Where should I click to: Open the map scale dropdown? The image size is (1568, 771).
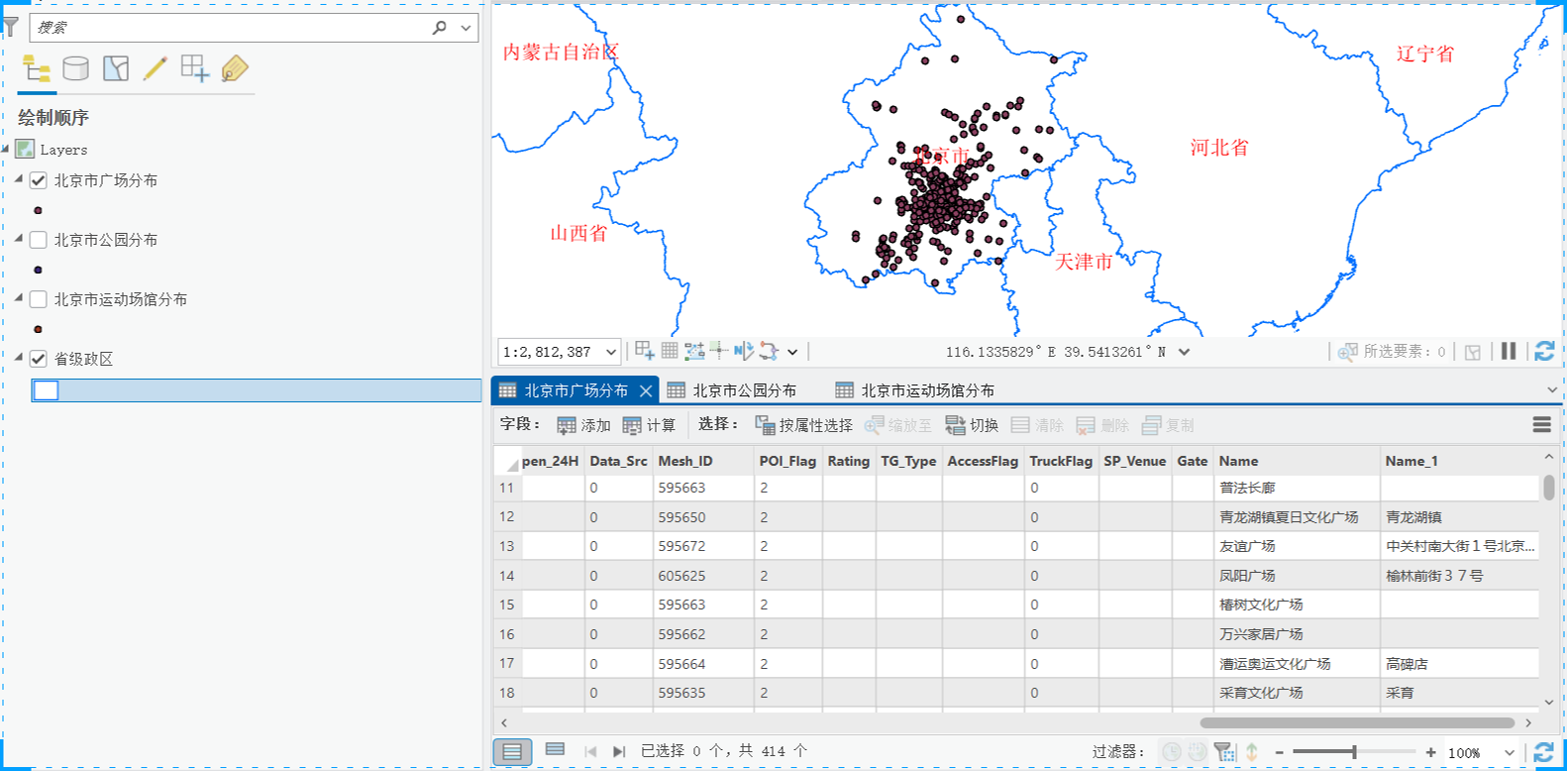(x=611, y=352)
